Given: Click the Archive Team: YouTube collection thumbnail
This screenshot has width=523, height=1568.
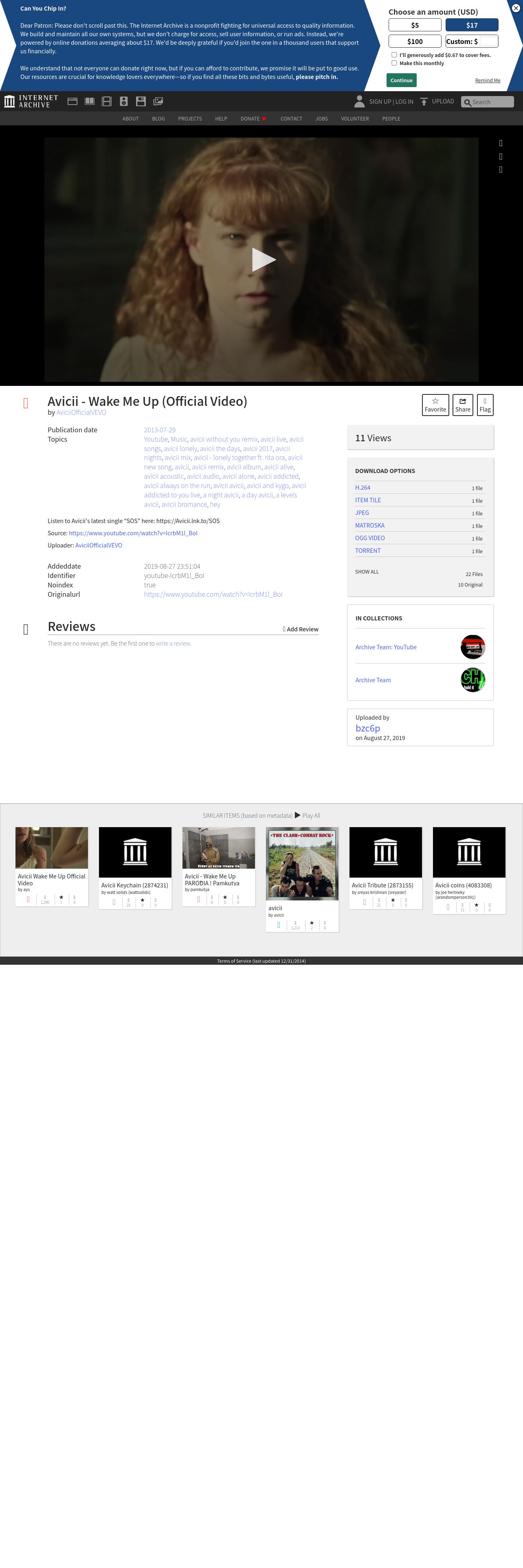Looking at the screenshot, I should click(472, 647).
